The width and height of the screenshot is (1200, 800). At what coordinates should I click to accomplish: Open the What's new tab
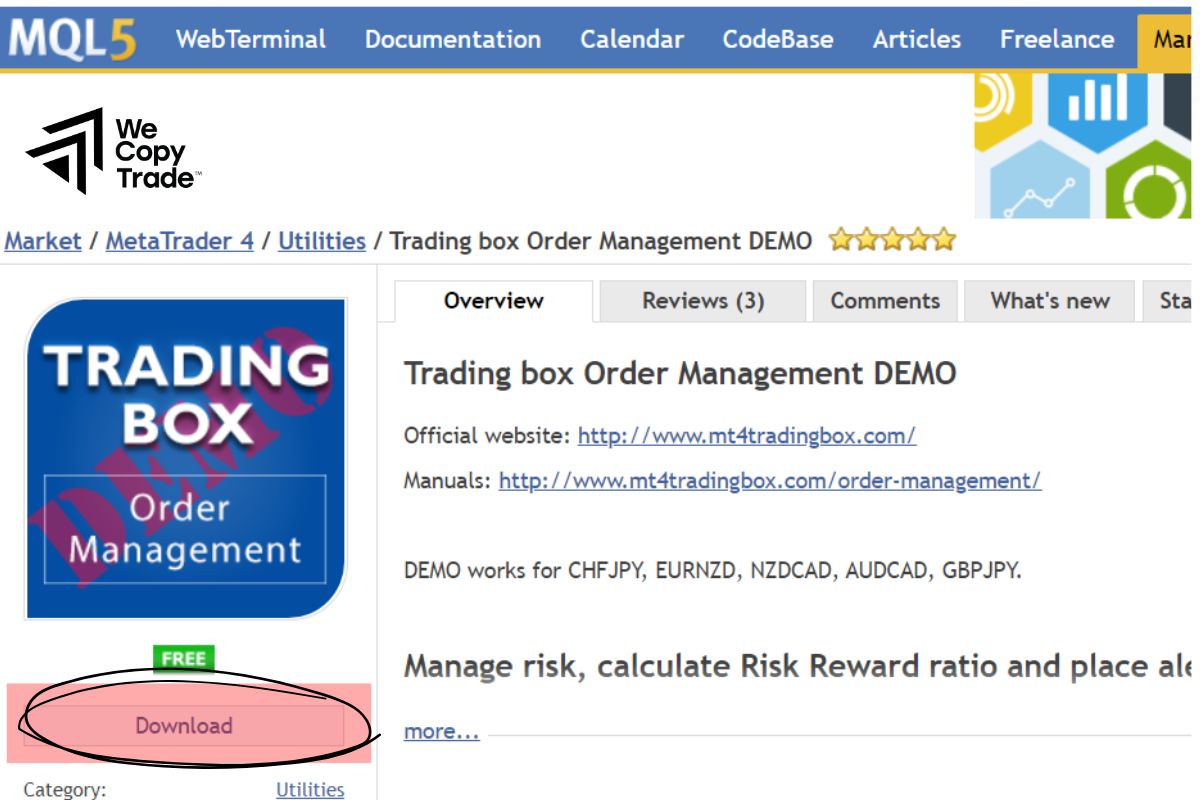tap(1048, 300)
